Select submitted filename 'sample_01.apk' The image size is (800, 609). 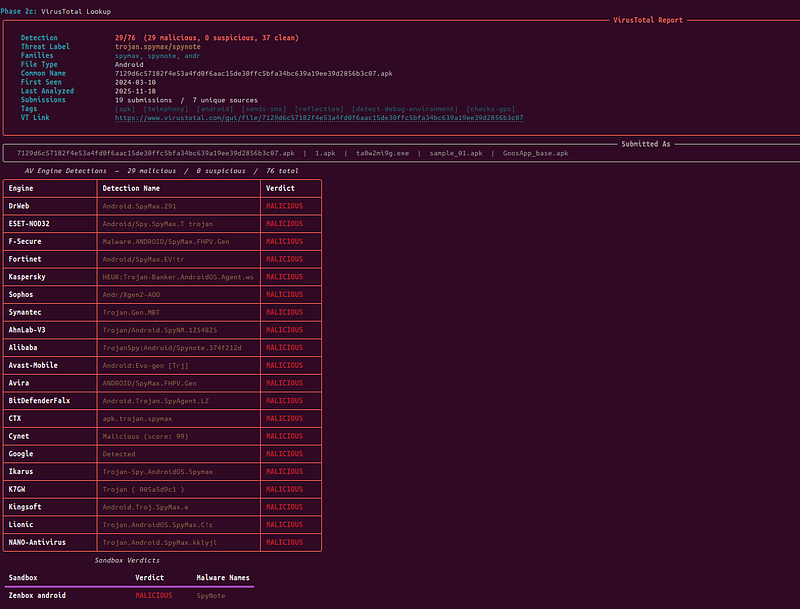[456, 153]
